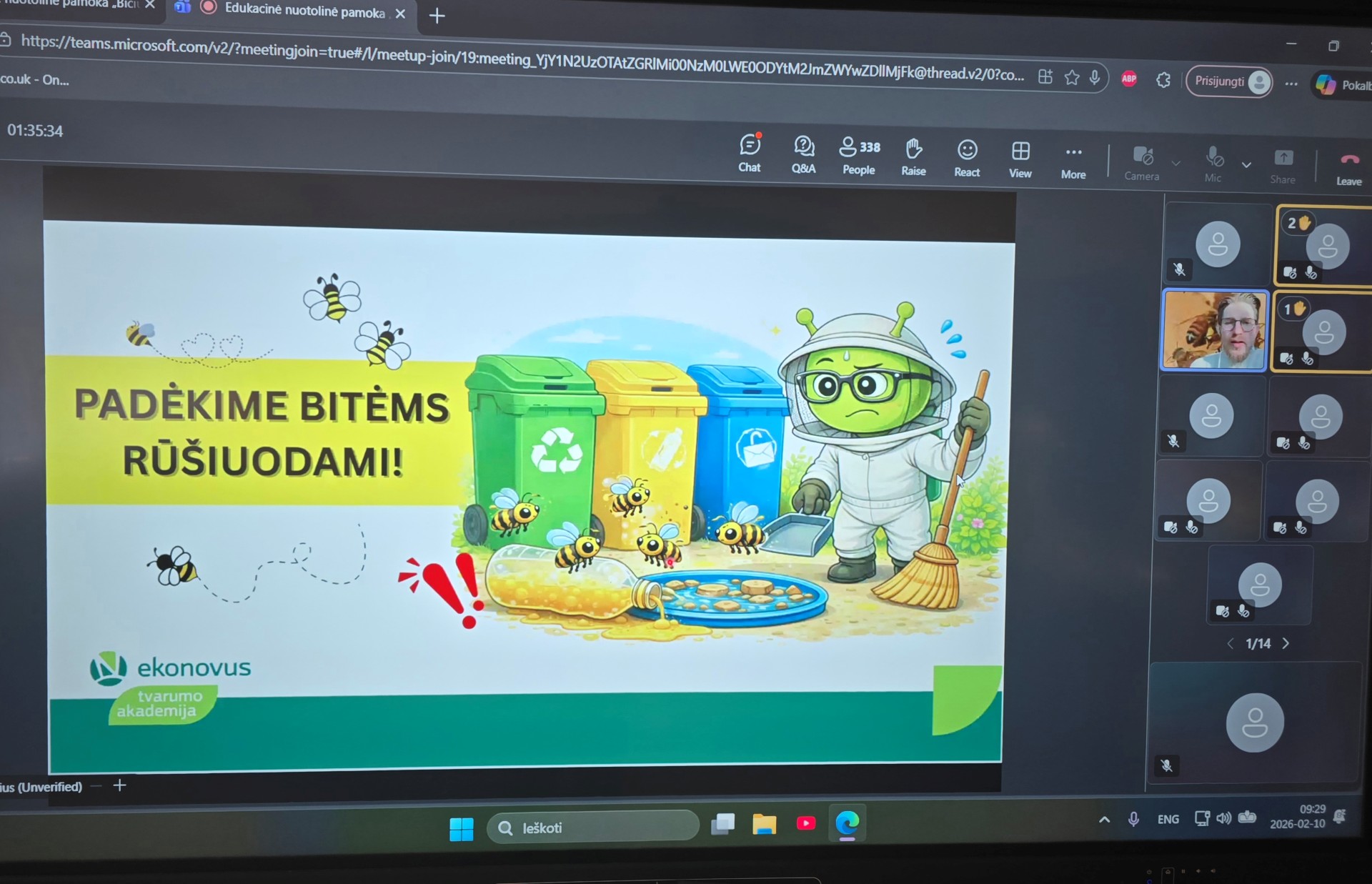Image resolution: width=1372 pixels, height=884 pixels.
Task: Open the Q&A panel
Action: (x=803, y=154)
